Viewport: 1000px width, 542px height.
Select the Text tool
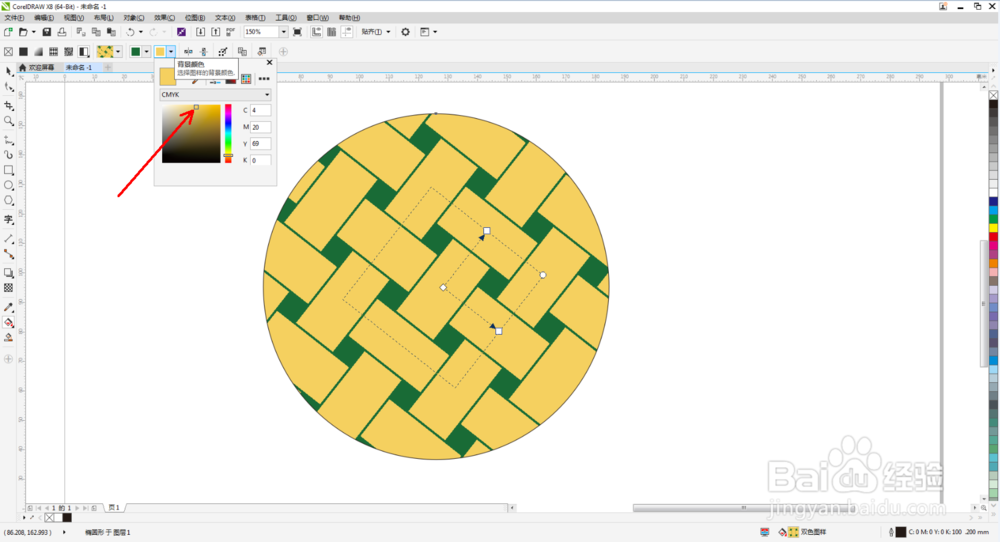pyautogui.click(x=9, y=219)
